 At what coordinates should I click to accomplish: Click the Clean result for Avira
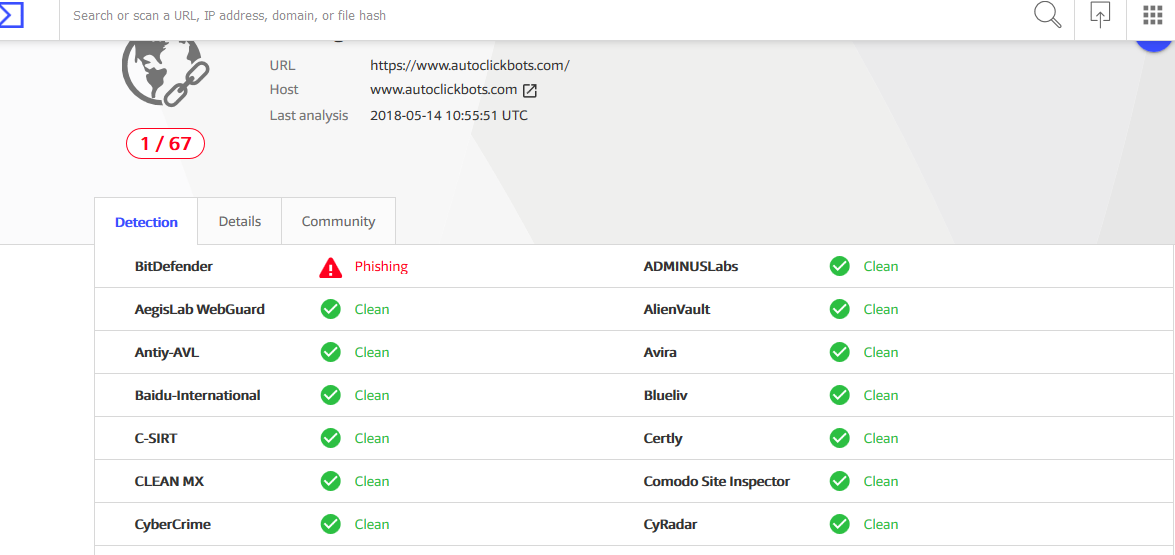point(881,352)
